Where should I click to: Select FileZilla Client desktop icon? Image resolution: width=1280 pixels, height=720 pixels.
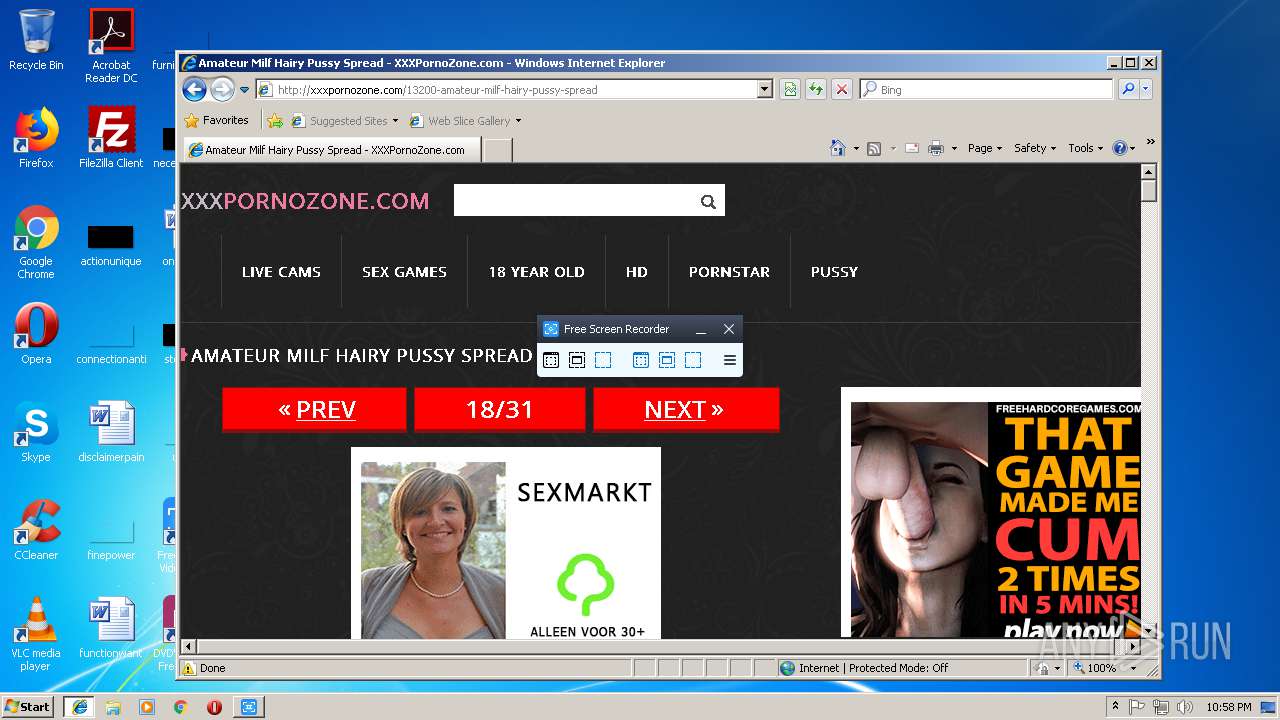111,138
